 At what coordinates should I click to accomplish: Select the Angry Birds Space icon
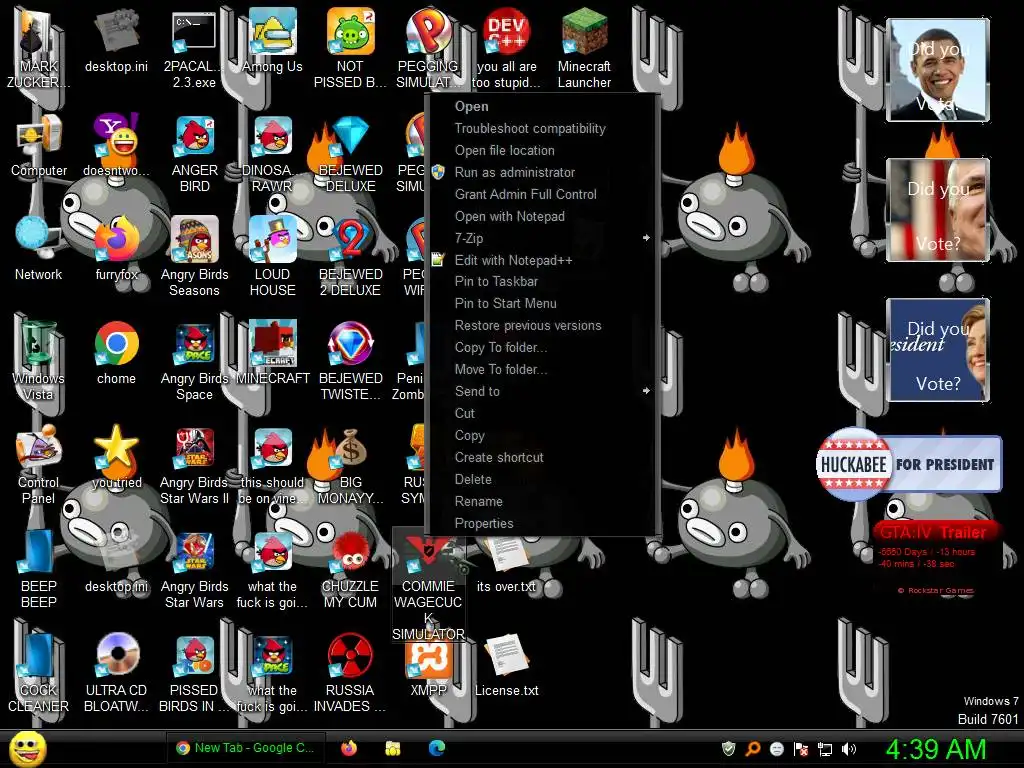(195, 360)
